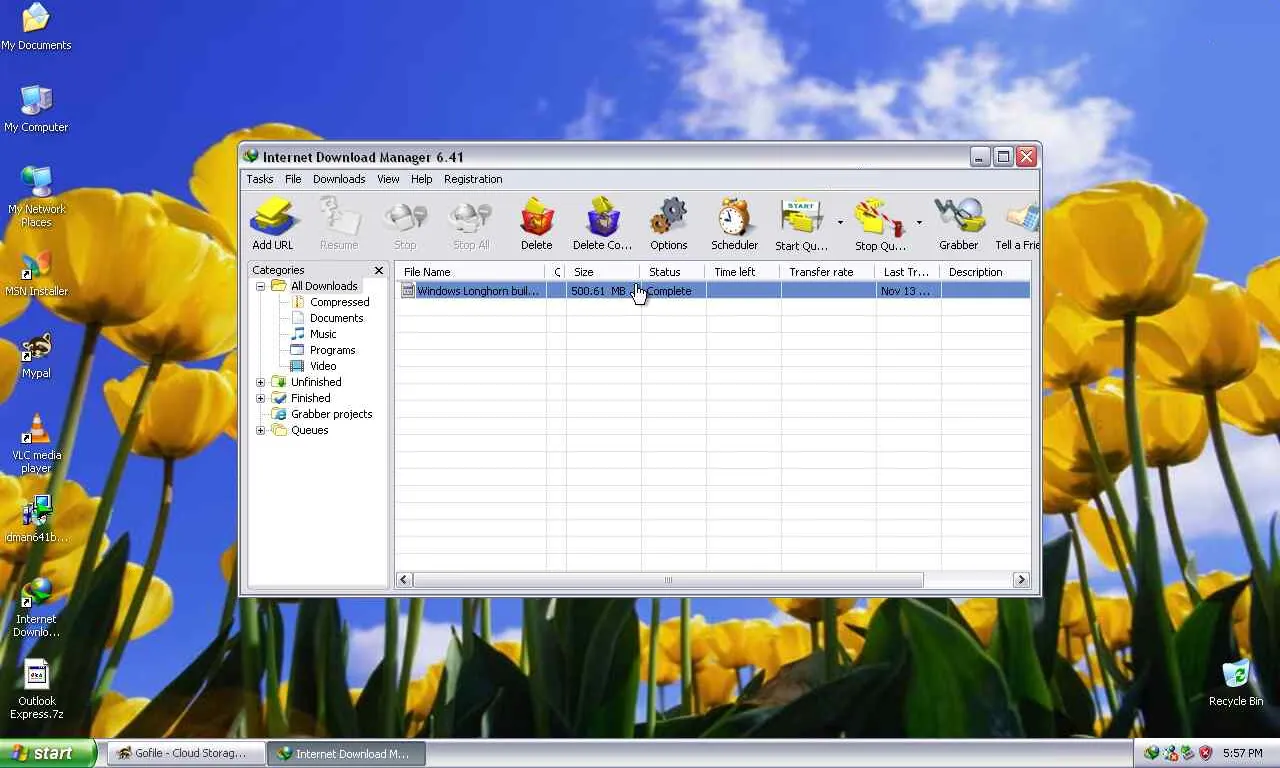1280x768 pixels.
Task: Open the File menu
Action: [x=293, y=179]
